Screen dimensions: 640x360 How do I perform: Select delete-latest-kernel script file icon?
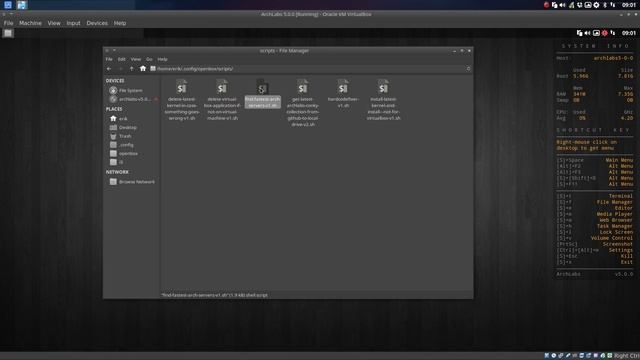[182, 87]
